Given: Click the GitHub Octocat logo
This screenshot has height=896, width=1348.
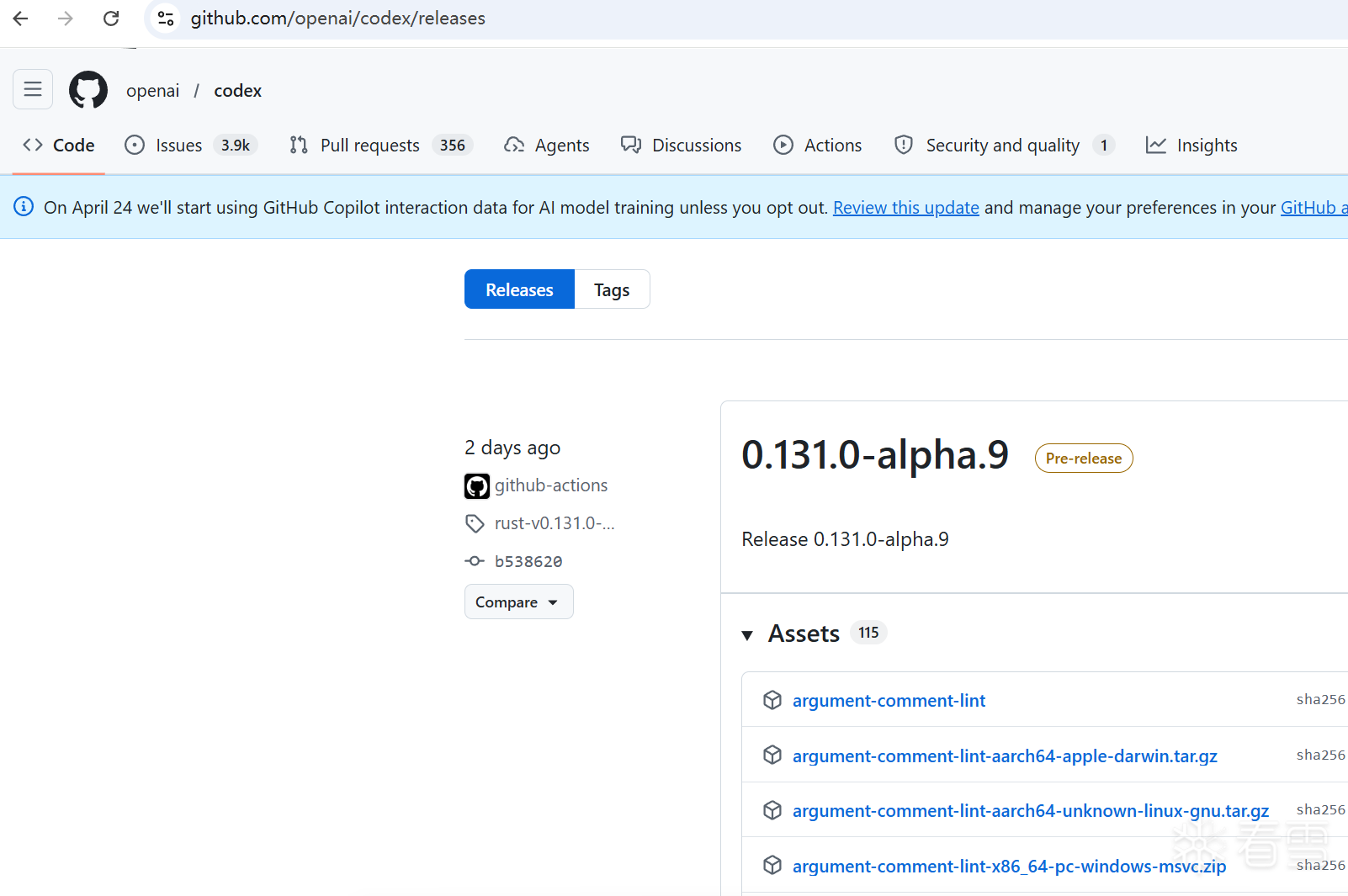Looking at the screenshot, I should pos(88,90).
